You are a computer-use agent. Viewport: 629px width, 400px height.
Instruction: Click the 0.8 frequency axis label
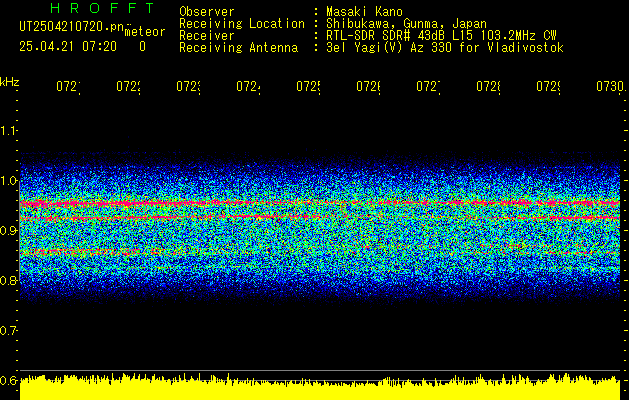click(x=8, y=280)
